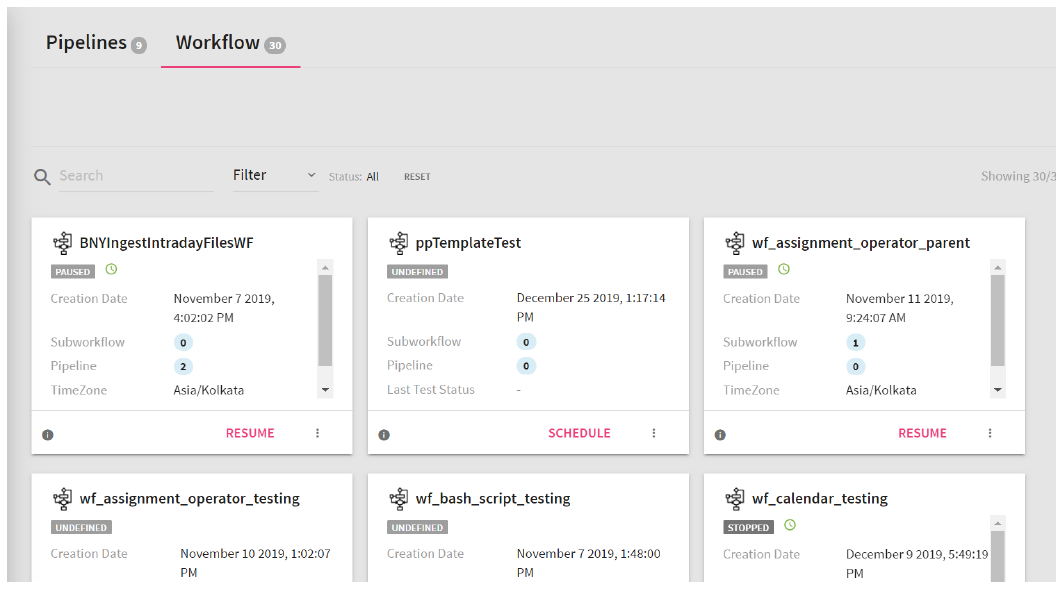Click the clock icon next to STOPPED badge
The width and height of the screenshot is (1056, 590).
[790, 525]
